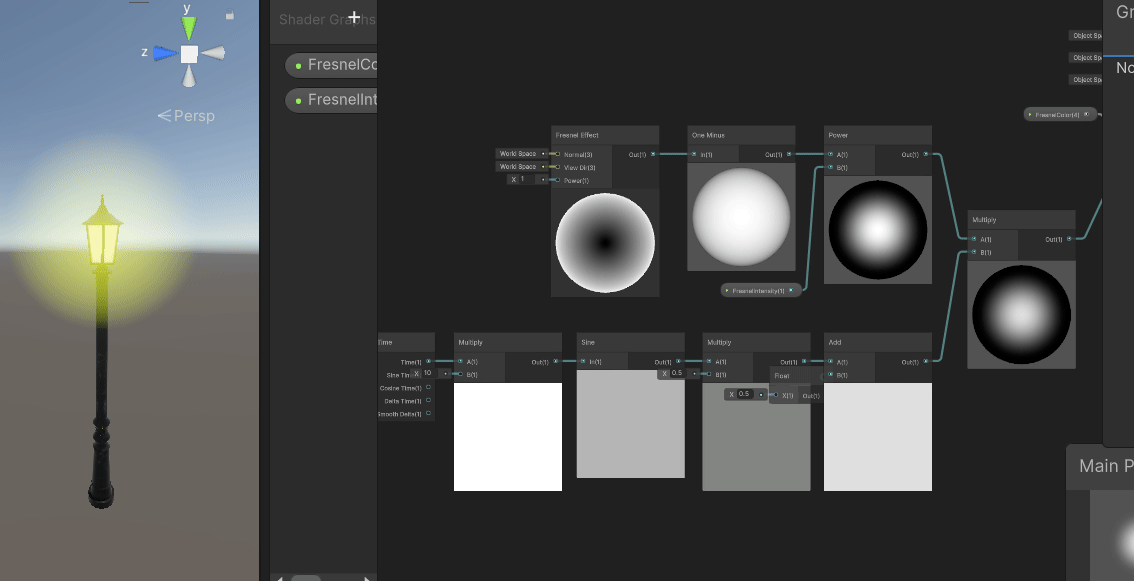Click the Fresnel Effect preview thumbnail

click(x=605, y=242)
